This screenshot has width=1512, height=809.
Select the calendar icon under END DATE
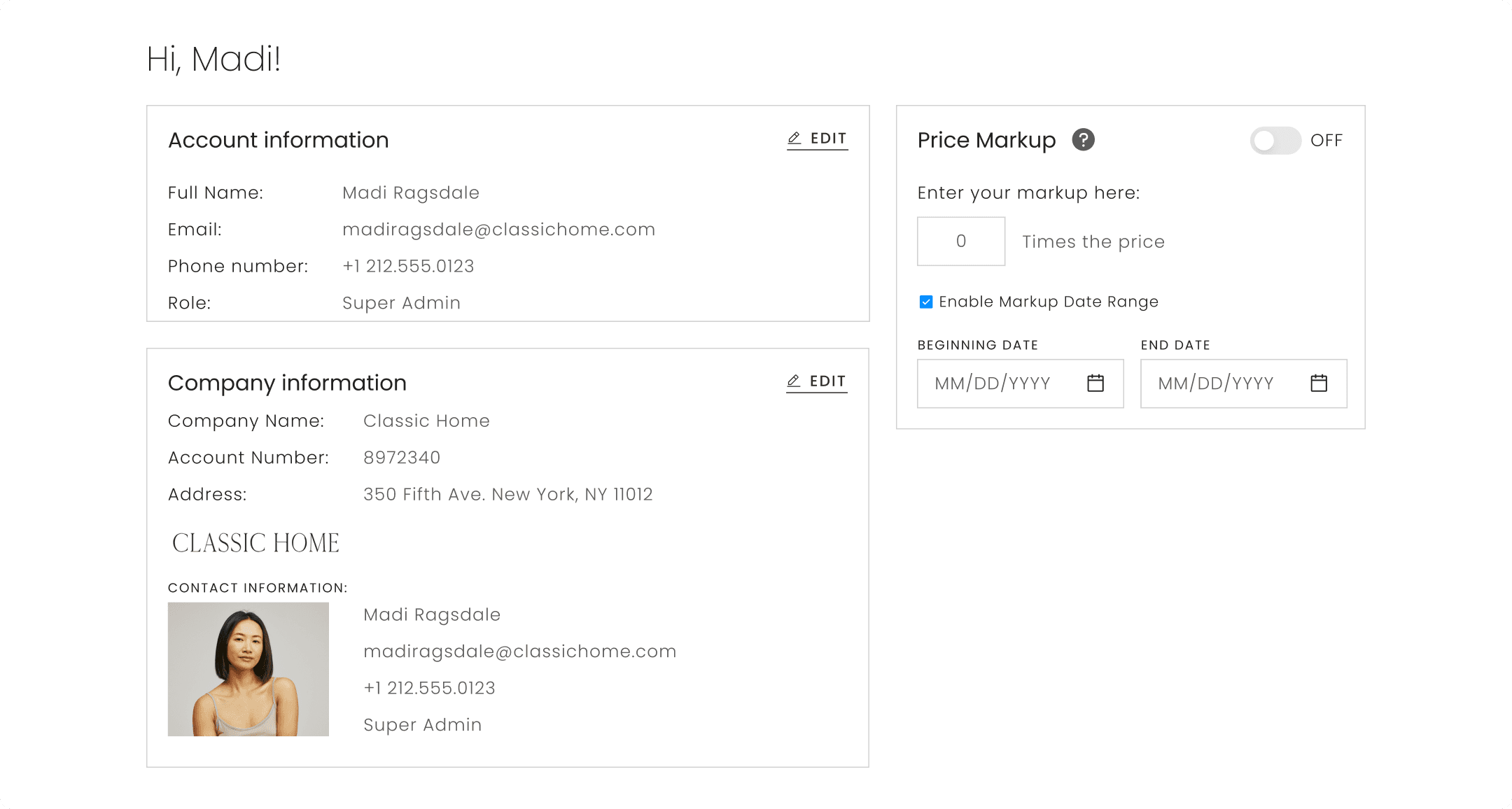(x=1319, y=383)
